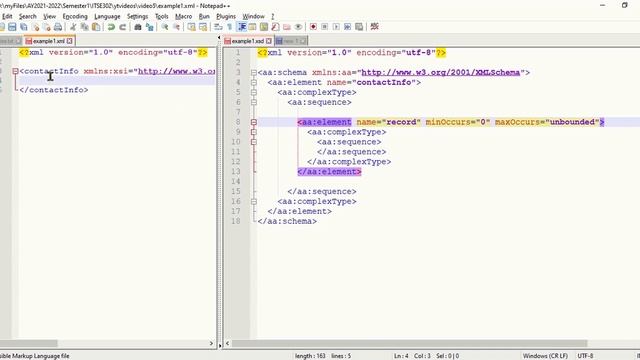Collapse the aa:sequence fold marker on line 10

(x=254, y=142)
